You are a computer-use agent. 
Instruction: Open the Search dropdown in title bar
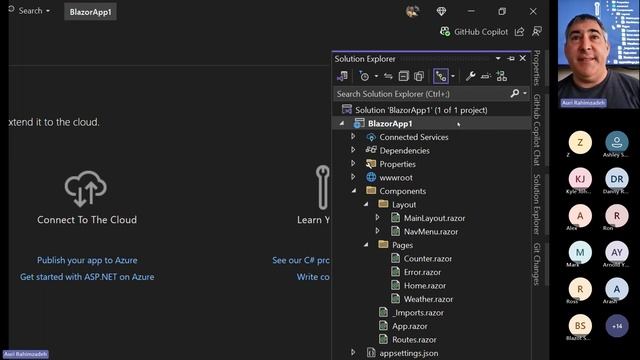pyautogui.click(x=34, y=11)
